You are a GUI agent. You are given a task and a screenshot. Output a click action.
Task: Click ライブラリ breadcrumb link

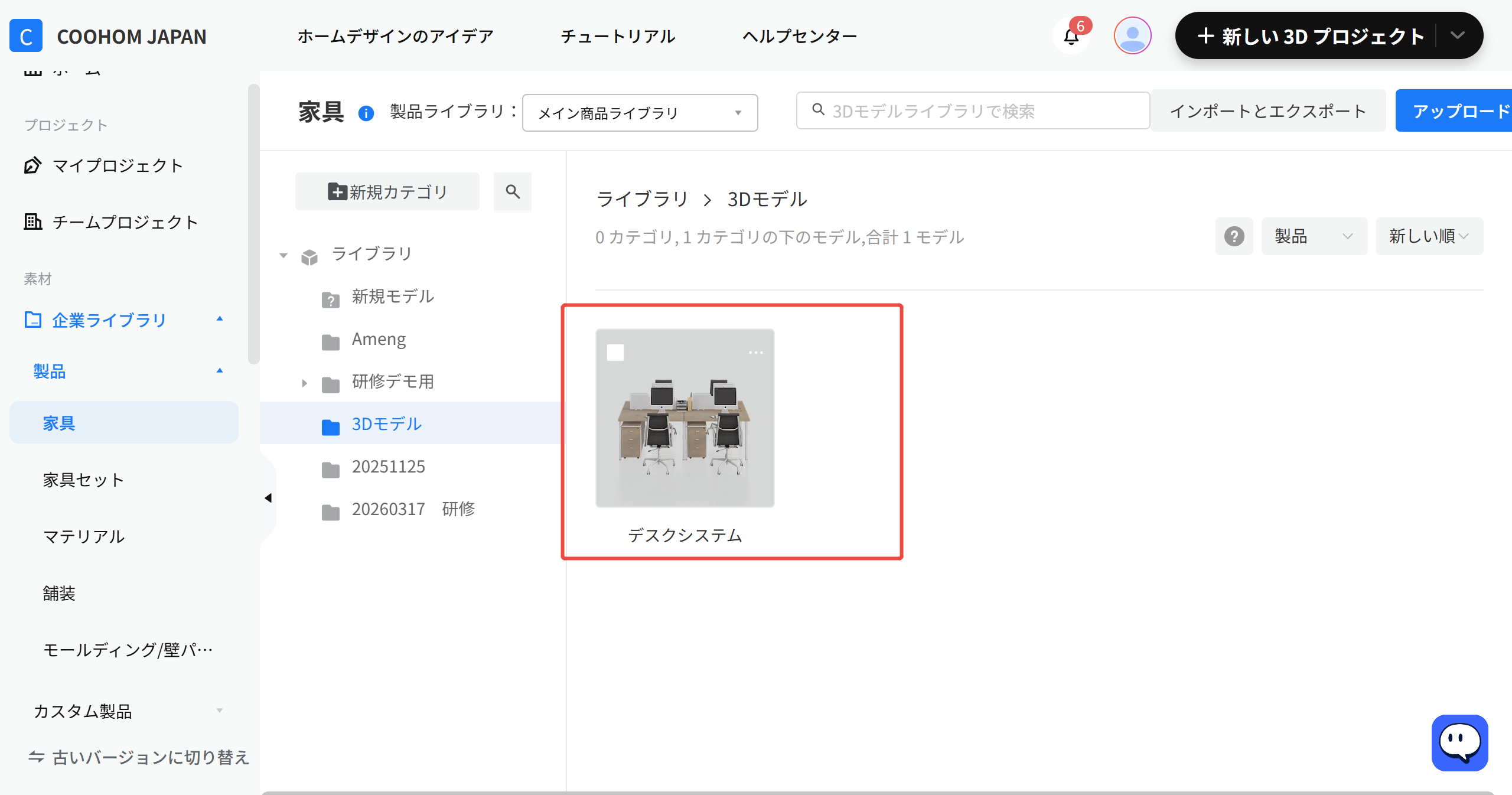[x=643, y=199]
